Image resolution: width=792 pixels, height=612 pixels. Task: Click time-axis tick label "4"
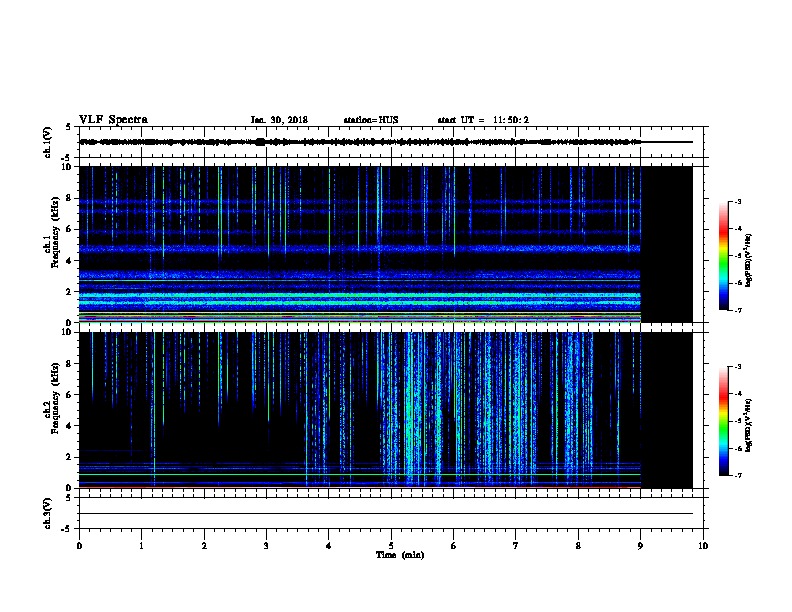[329, 546]
